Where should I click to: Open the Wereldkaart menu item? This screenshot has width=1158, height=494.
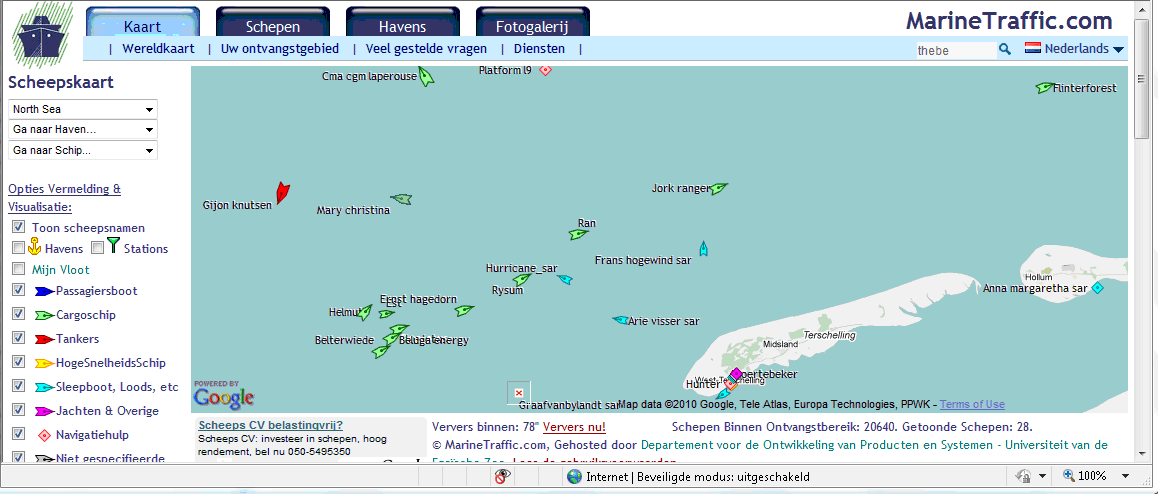tap(158, 49)
